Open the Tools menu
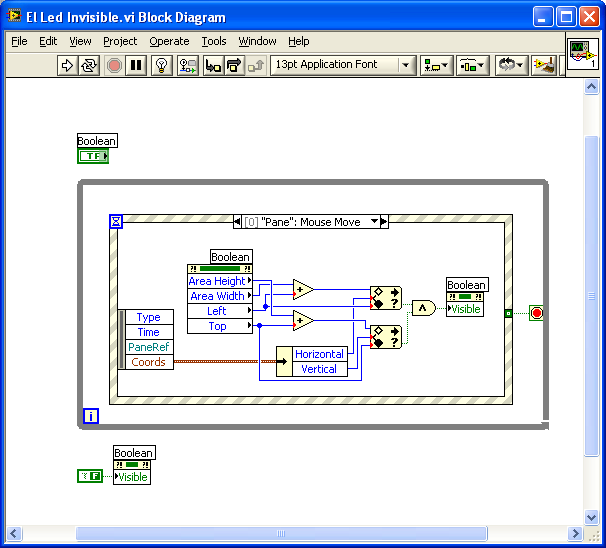Image resolution: width=606 pixels, height=548 pixels. [x=214, y=41]
